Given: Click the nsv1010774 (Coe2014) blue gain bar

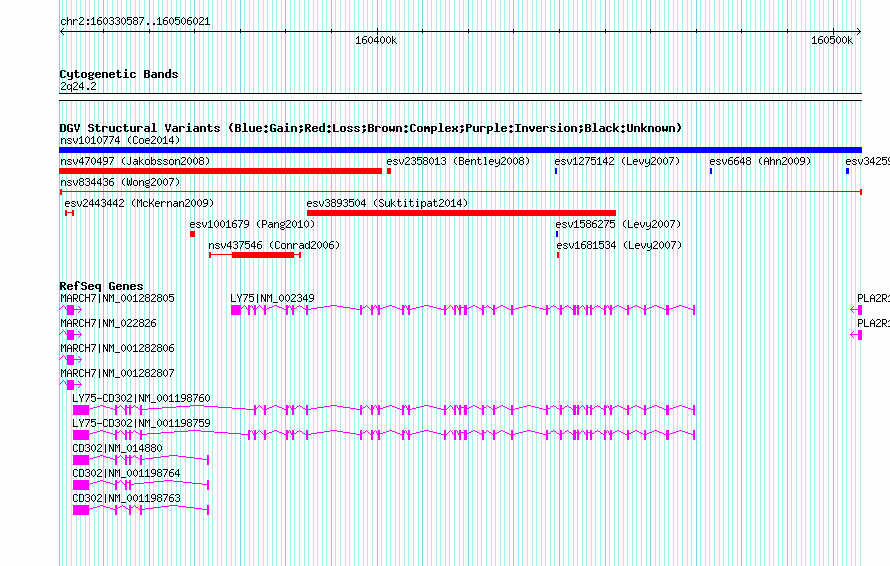Looking at the screenshot, I should [x=460, y=150].
